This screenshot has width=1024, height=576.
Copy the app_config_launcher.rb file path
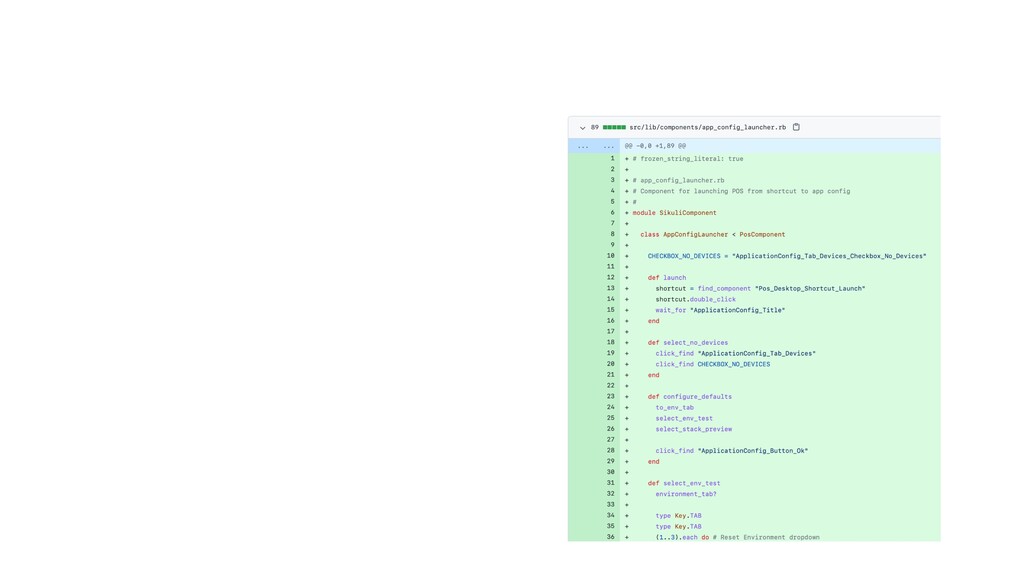[x=796, y=127]
